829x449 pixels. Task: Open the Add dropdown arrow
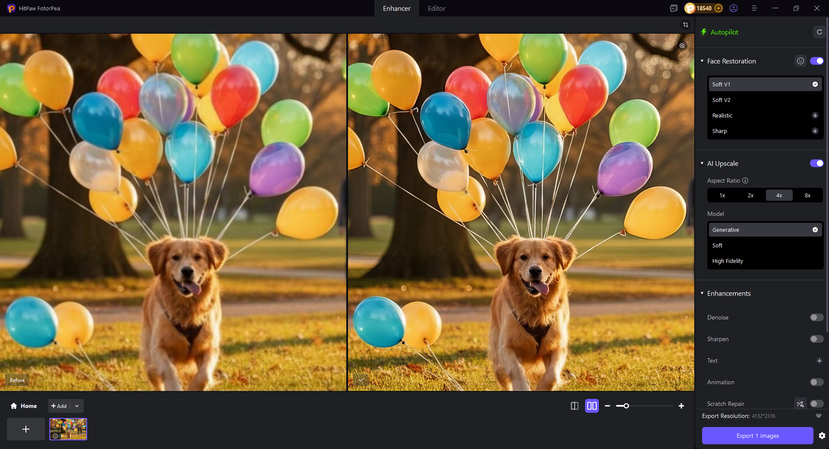(x=77, y=406)
